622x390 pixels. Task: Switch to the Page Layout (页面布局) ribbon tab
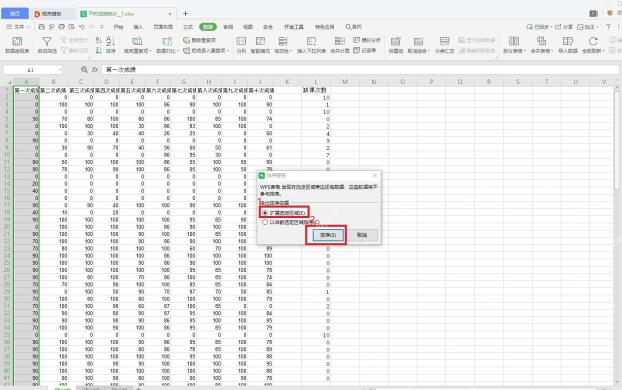click(163, 27)
